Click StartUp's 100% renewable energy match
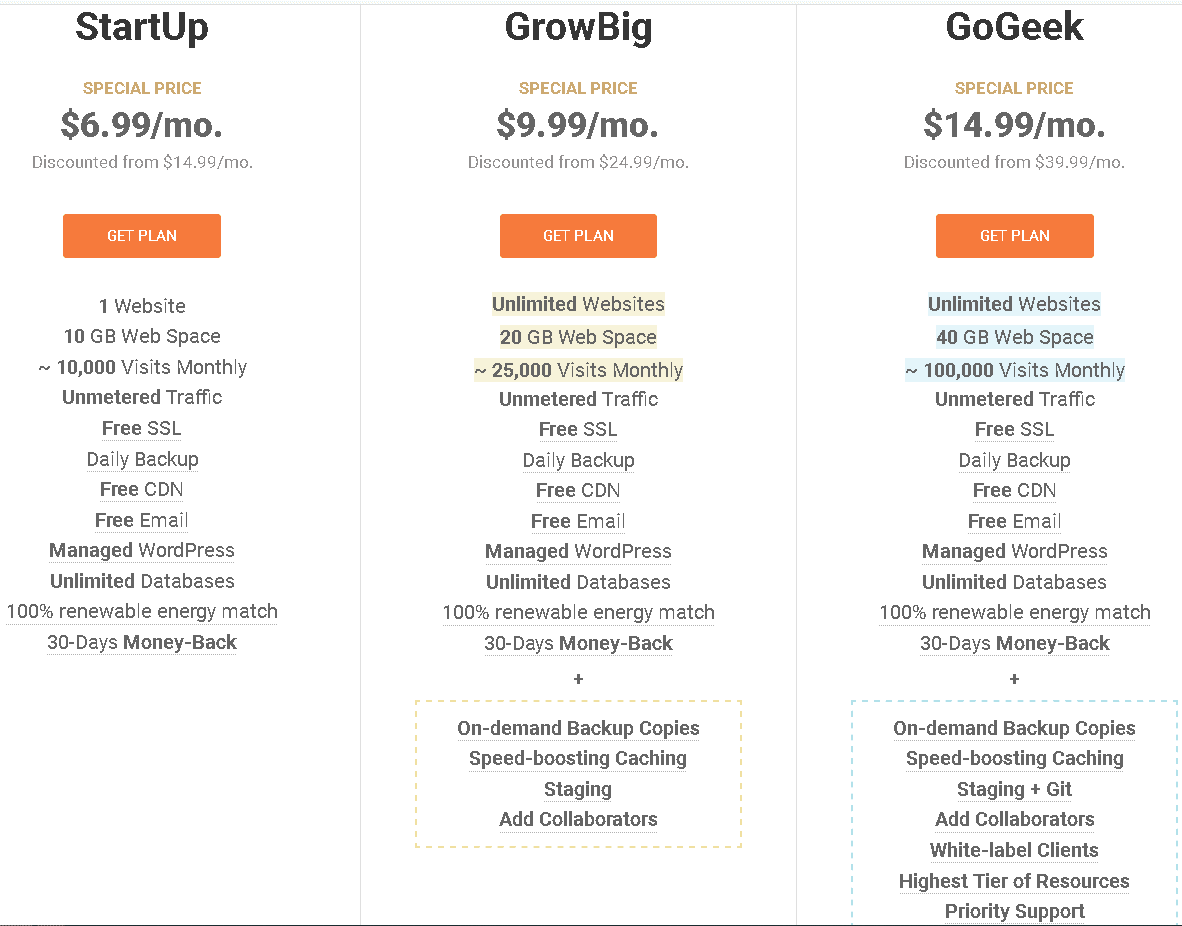1182x926 pixels. [142, 612]
